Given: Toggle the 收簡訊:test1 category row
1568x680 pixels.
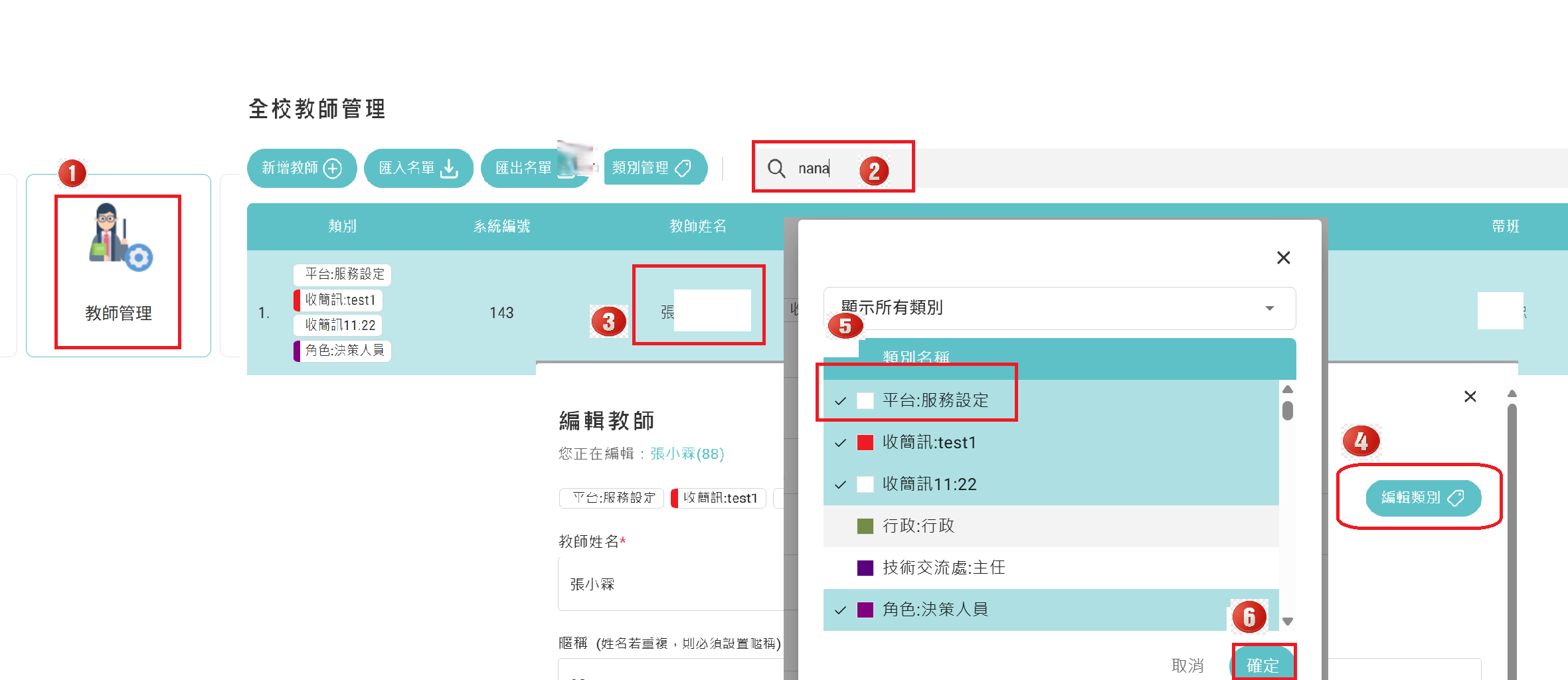Looking at the screenshot, I should tap(1051, 442).
